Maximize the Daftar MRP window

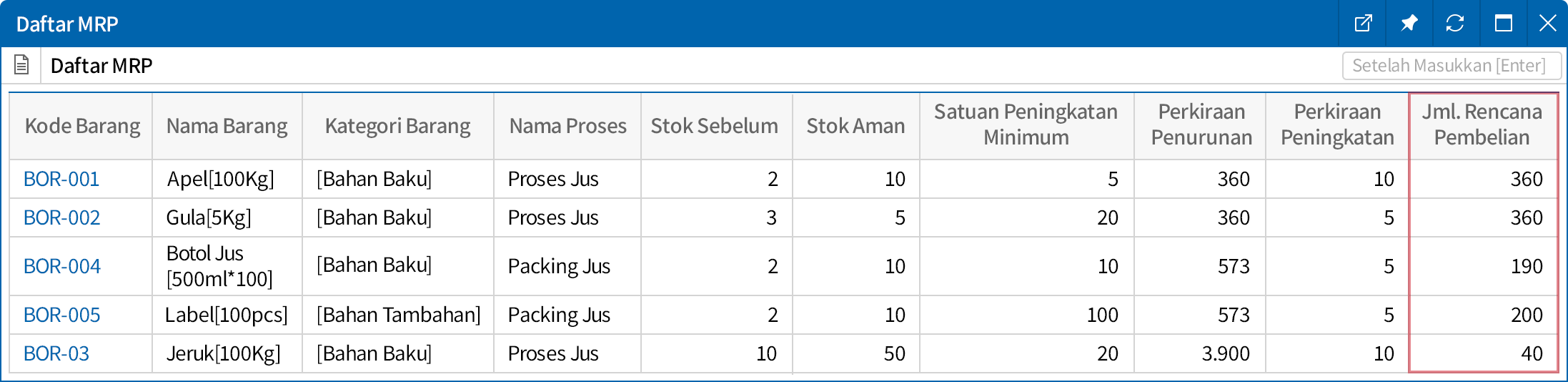point(1503,24)
